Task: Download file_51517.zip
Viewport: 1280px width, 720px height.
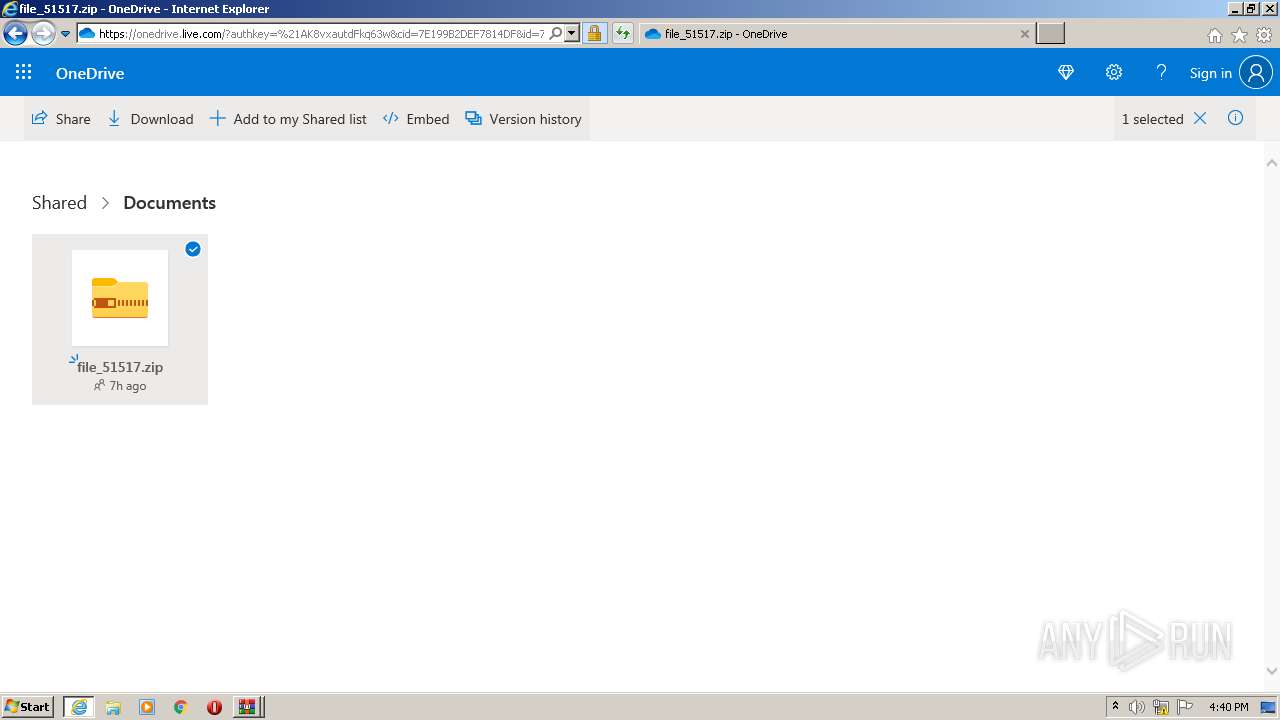Action: click(150, 119)
